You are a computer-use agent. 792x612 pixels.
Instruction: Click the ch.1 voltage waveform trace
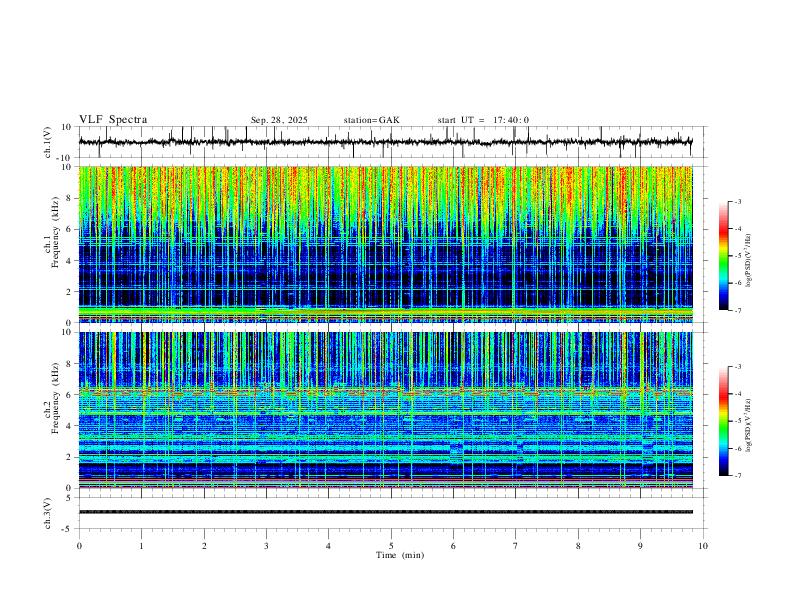(x=385, y=142)
